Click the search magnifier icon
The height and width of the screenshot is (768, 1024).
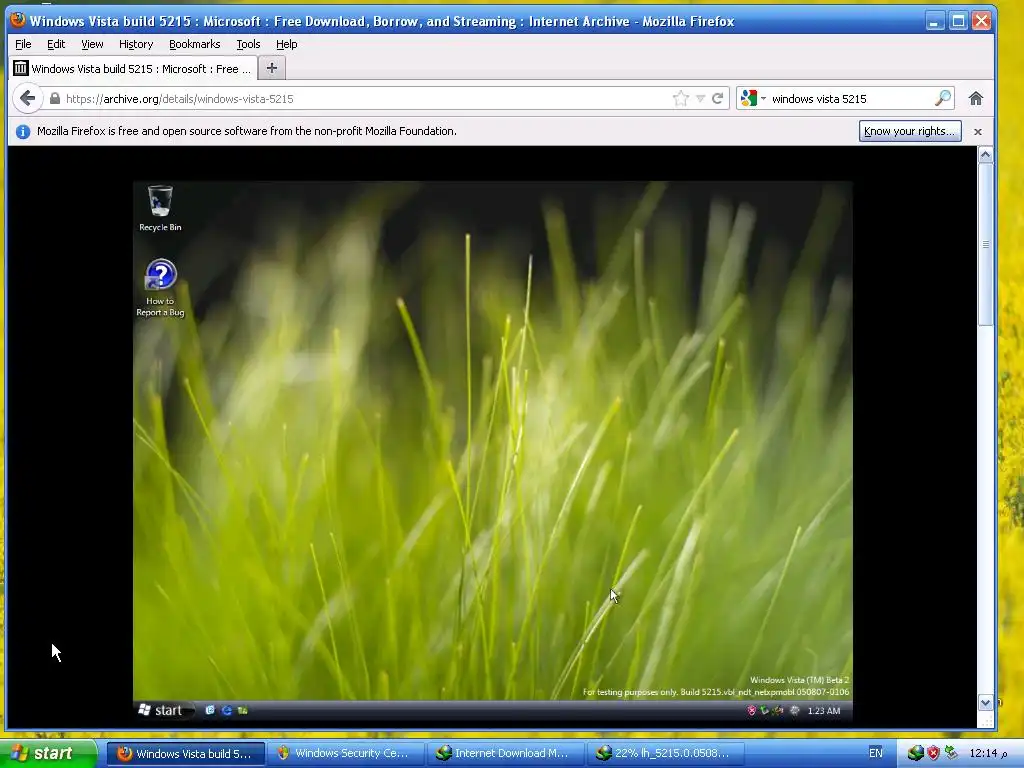click(942, 99)
